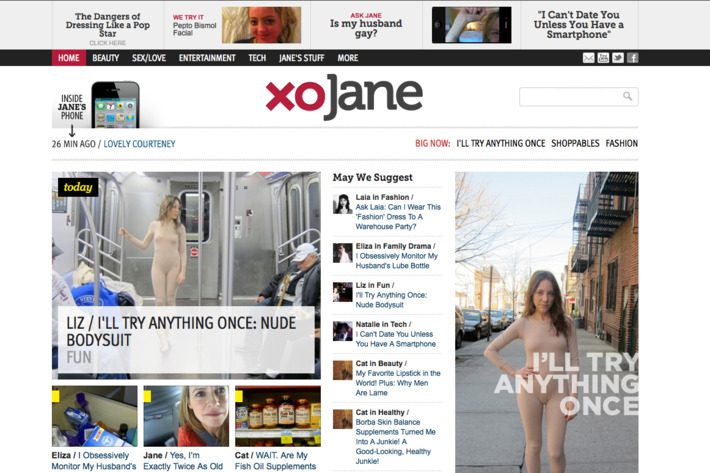710x473 pixels.
Task: Open the ENTERTAINMENT menu
Action: pos(207,58)
